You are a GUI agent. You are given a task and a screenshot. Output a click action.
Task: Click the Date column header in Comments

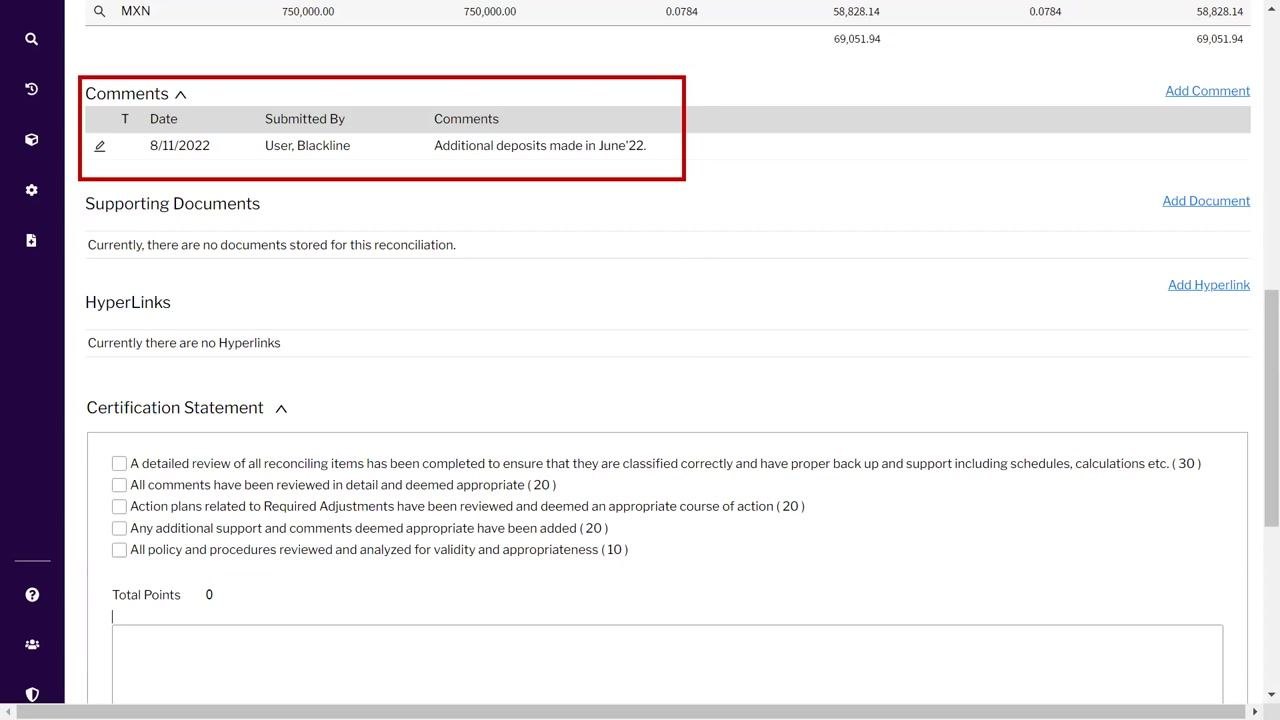point(163,119)
